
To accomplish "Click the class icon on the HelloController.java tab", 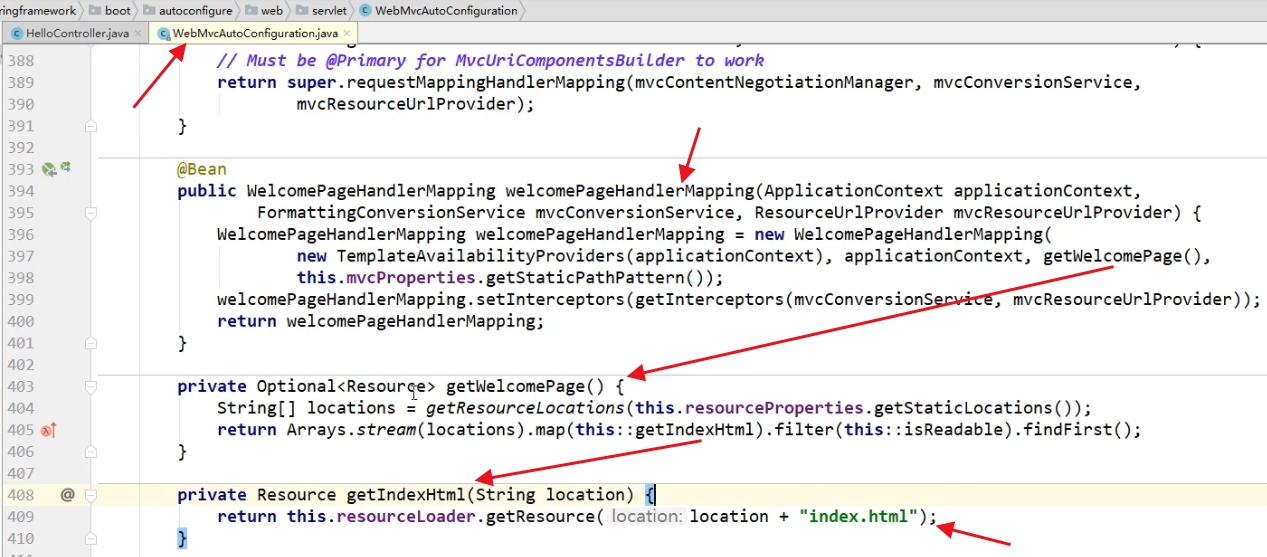I will [x=16, y=33].
